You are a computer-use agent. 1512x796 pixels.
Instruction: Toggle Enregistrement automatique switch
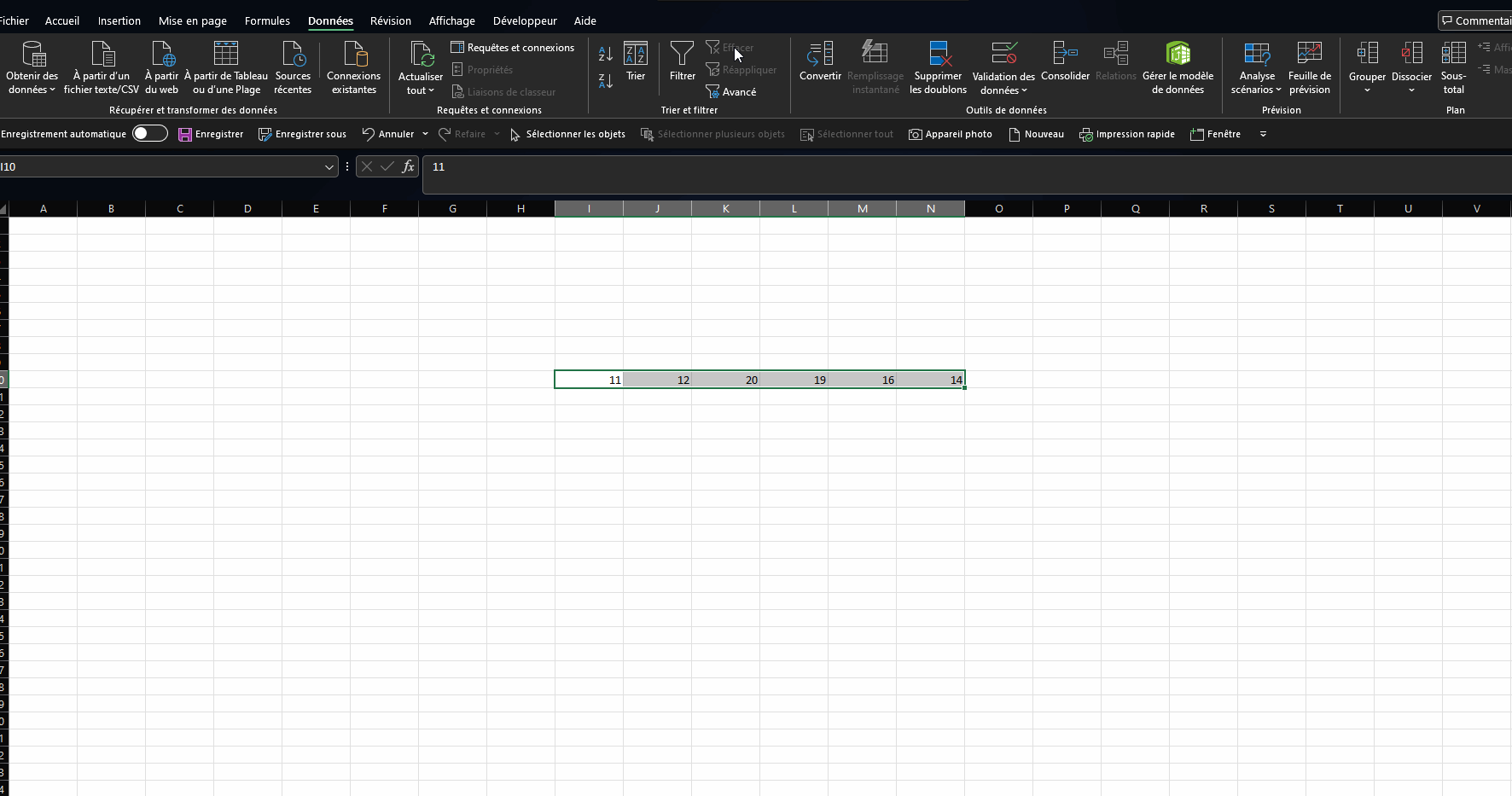pyautogui.click(x=150, y=134)
